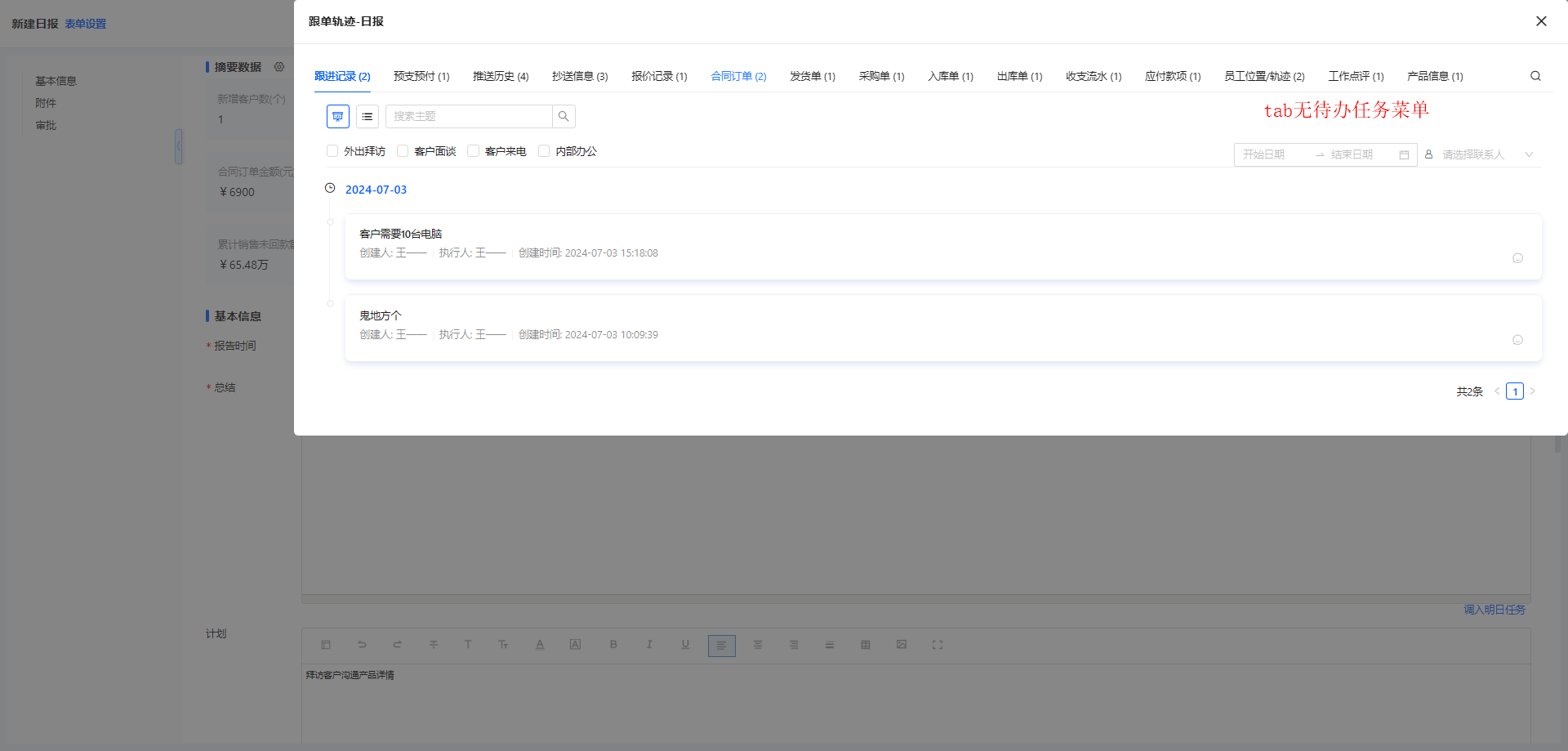This screenshot has height=751, width=1568.
Task: Switch to 采购单 (1) tab
Action: (x=882, y=77)
